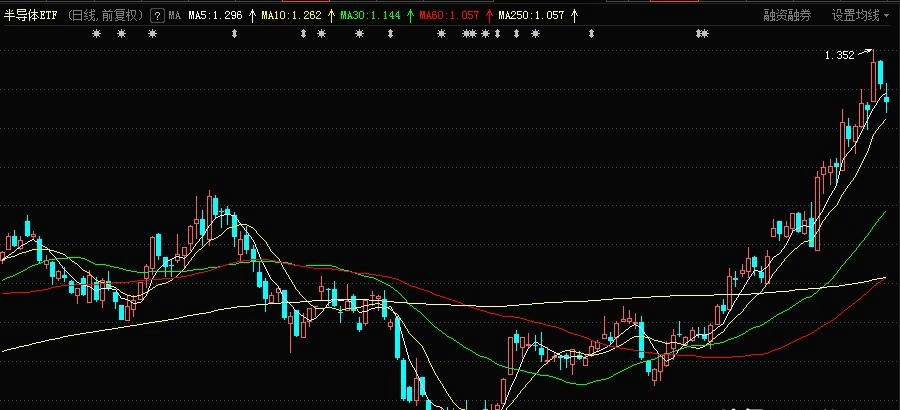Click the 设置均线 settings button
The width and height of the screenshot is (900, 410).
coord(855,16)
